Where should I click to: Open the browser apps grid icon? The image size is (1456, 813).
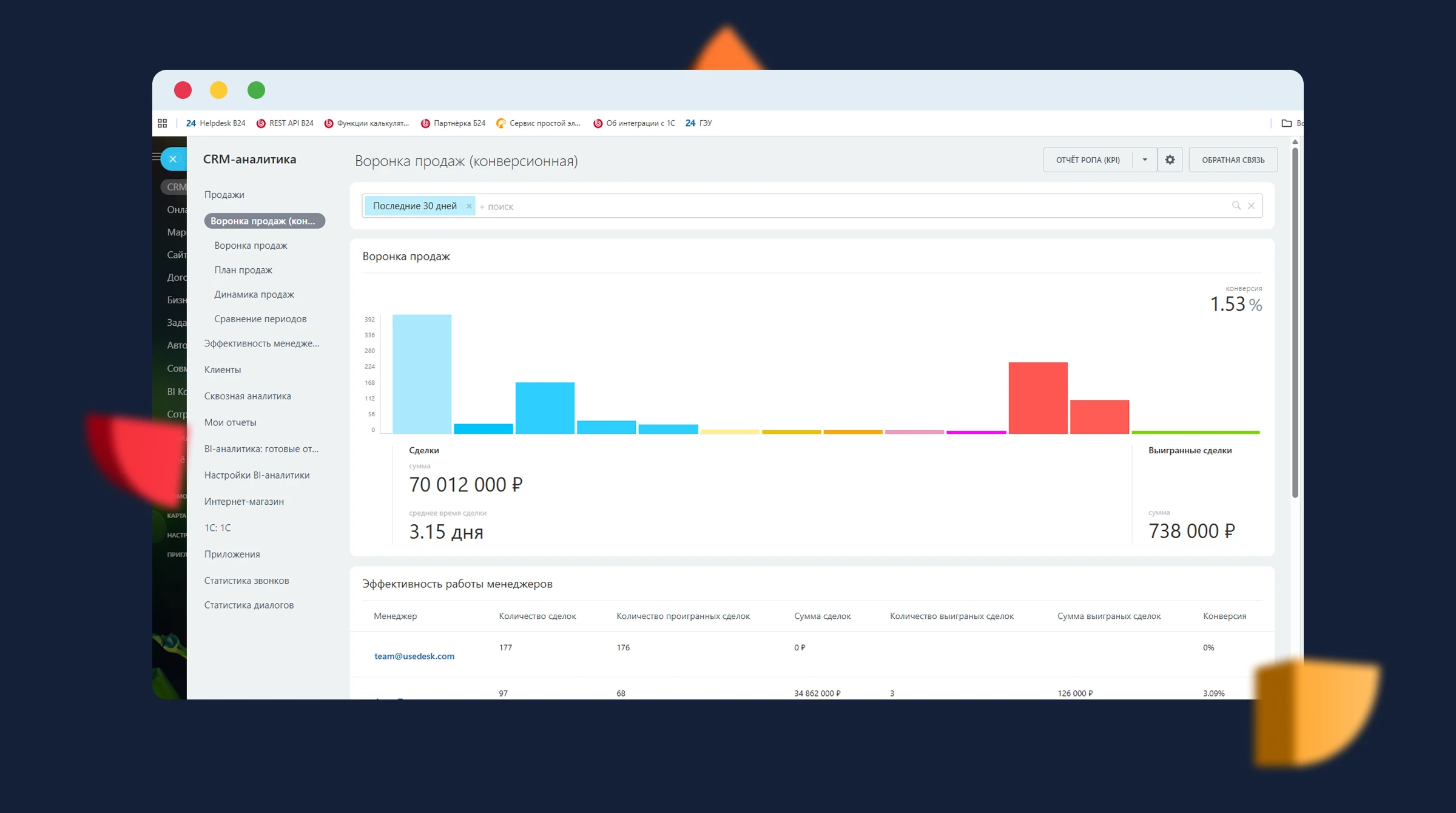pyautogui.click(x=162, y=123)
